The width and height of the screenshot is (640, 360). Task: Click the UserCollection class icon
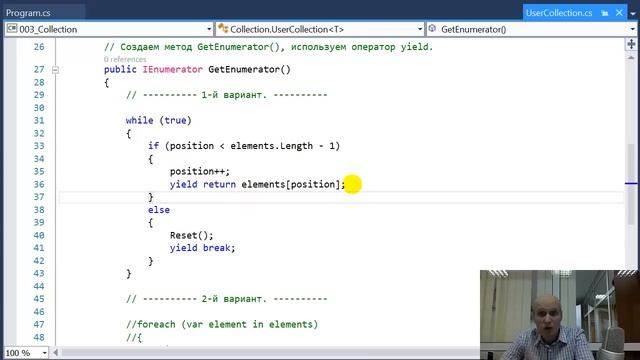click(223, 29)
